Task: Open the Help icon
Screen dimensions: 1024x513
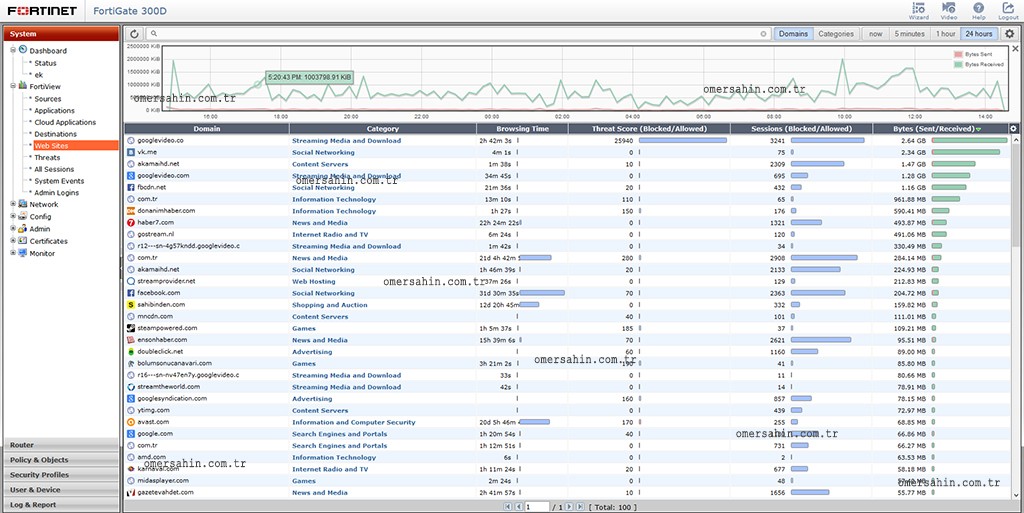Action: (x=978, y=10)
